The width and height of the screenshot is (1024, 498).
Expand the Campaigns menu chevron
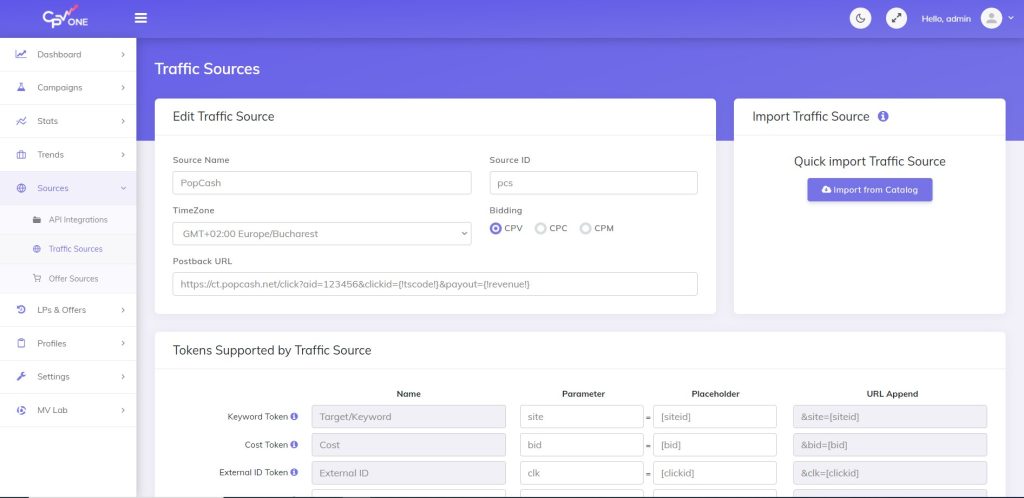[123, 87]
